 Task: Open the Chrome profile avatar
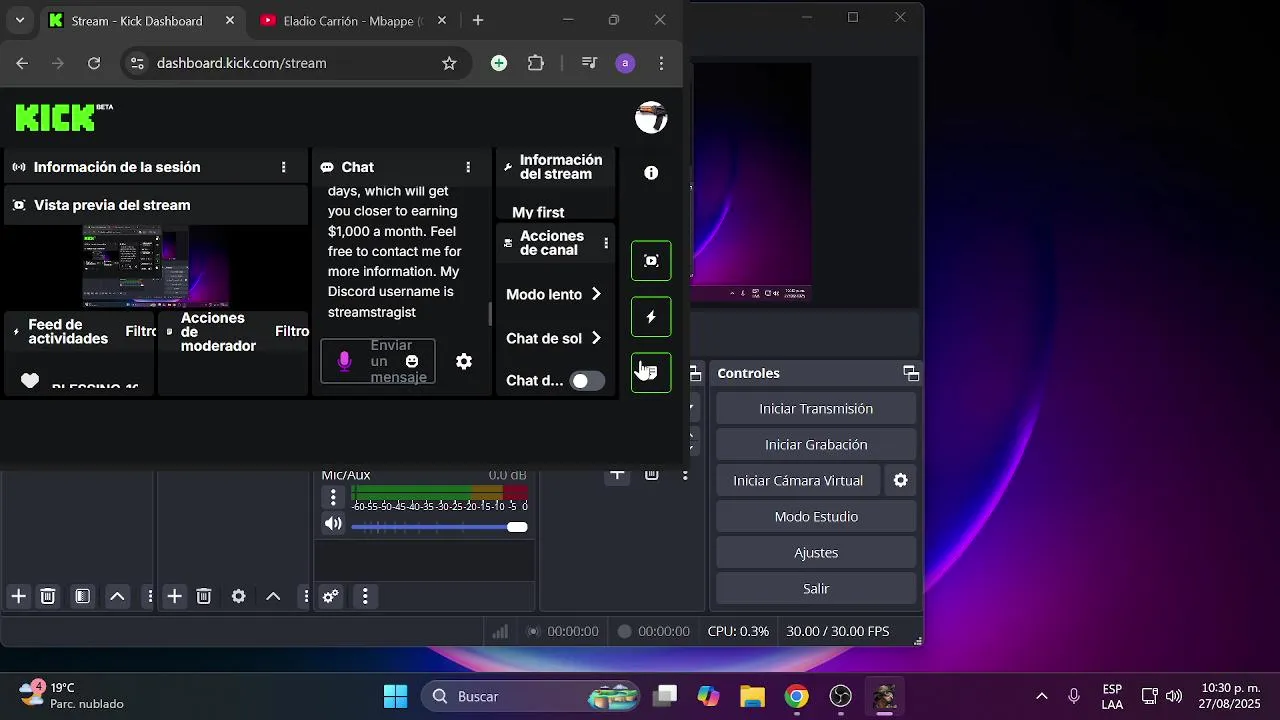pos(625,63)
